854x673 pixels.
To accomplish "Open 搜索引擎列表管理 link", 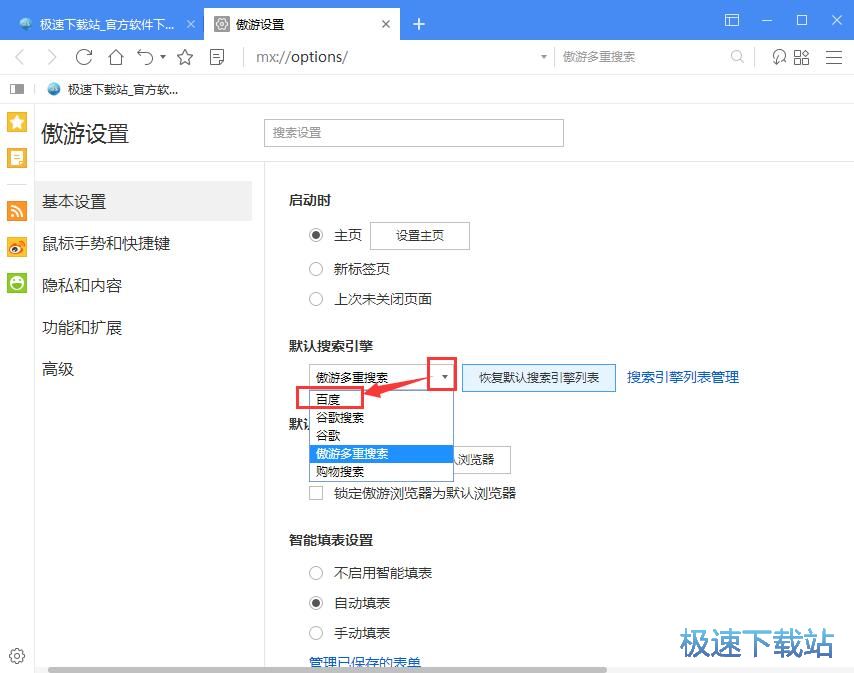I will coord(682,377).
